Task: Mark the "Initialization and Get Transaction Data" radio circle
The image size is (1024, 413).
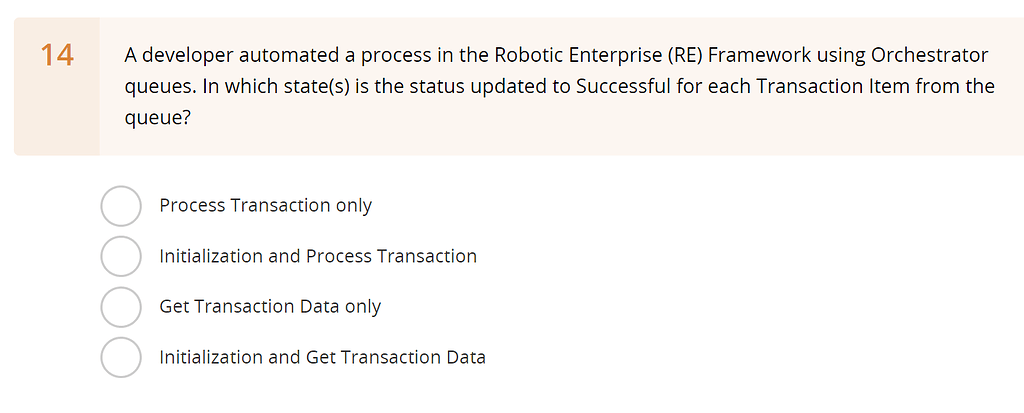Action: pyautogui.click(x=121, y=358)
